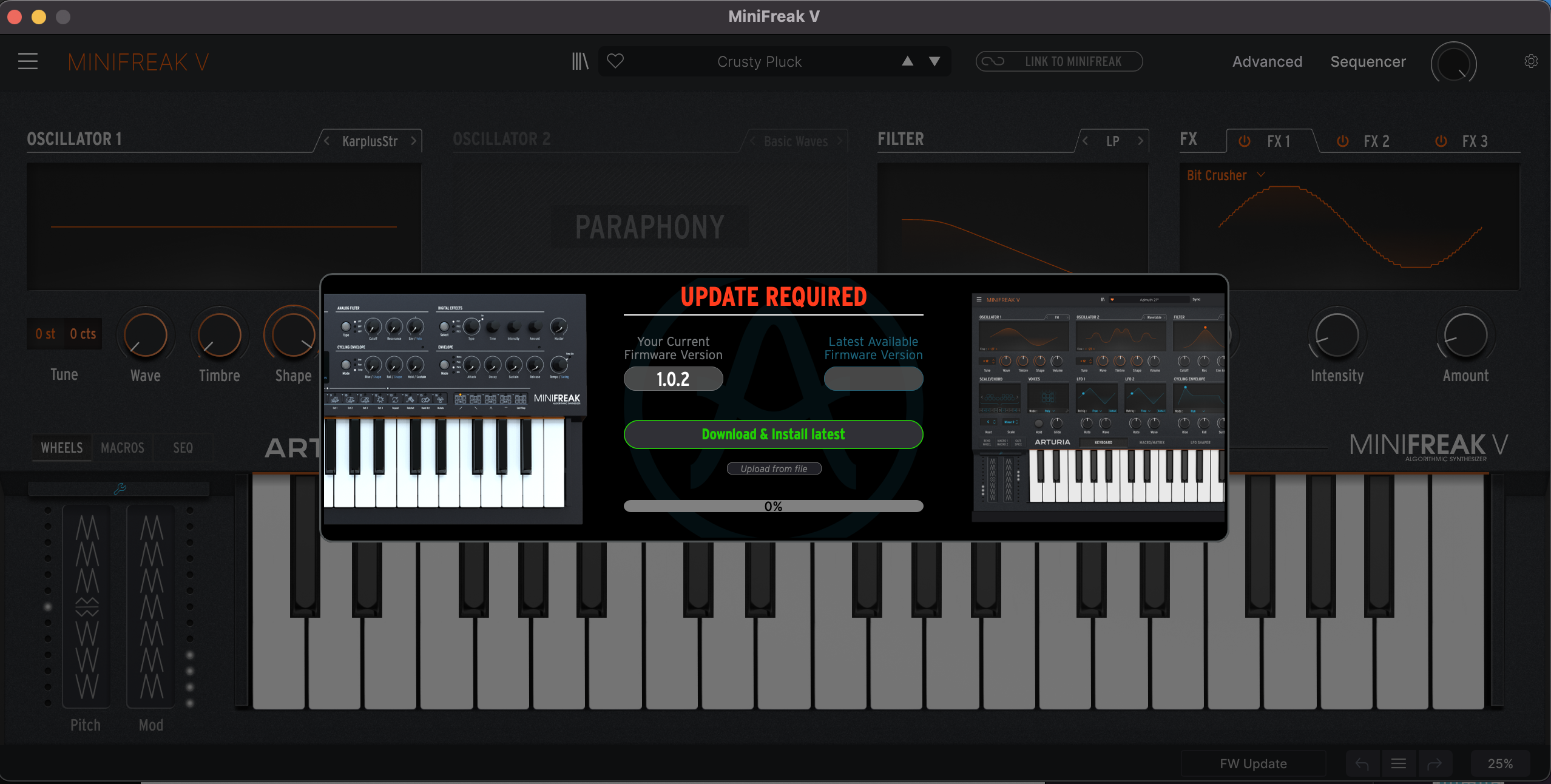1551x784 pixels.
Task: Open the Advanced panel
Action: [1267, 62]
